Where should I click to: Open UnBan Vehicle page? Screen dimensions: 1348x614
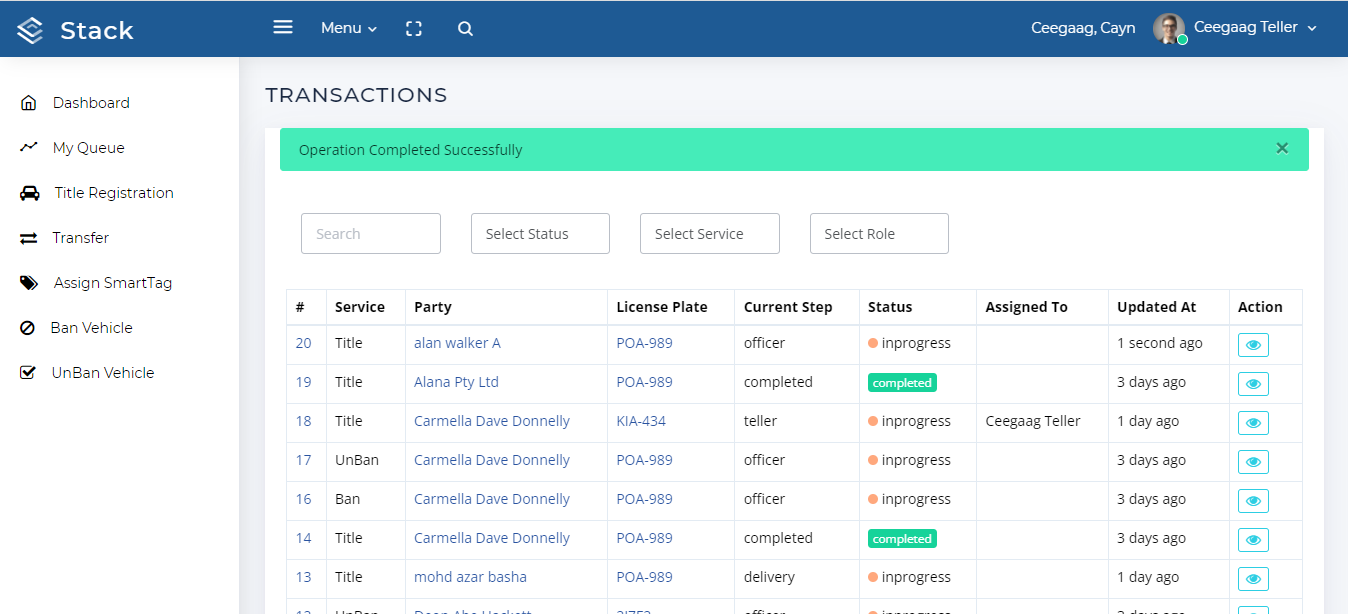(103, 373)
